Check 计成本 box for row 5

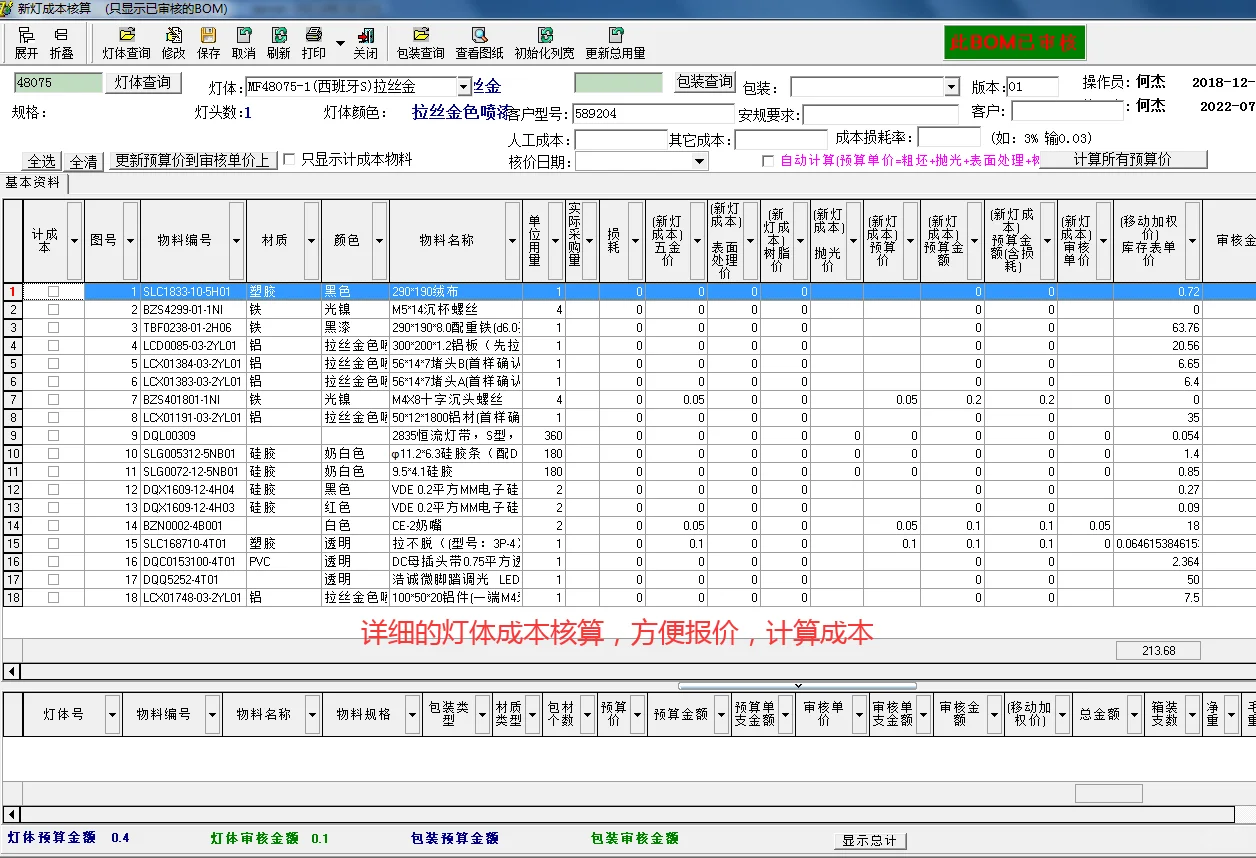pos(53,363)
